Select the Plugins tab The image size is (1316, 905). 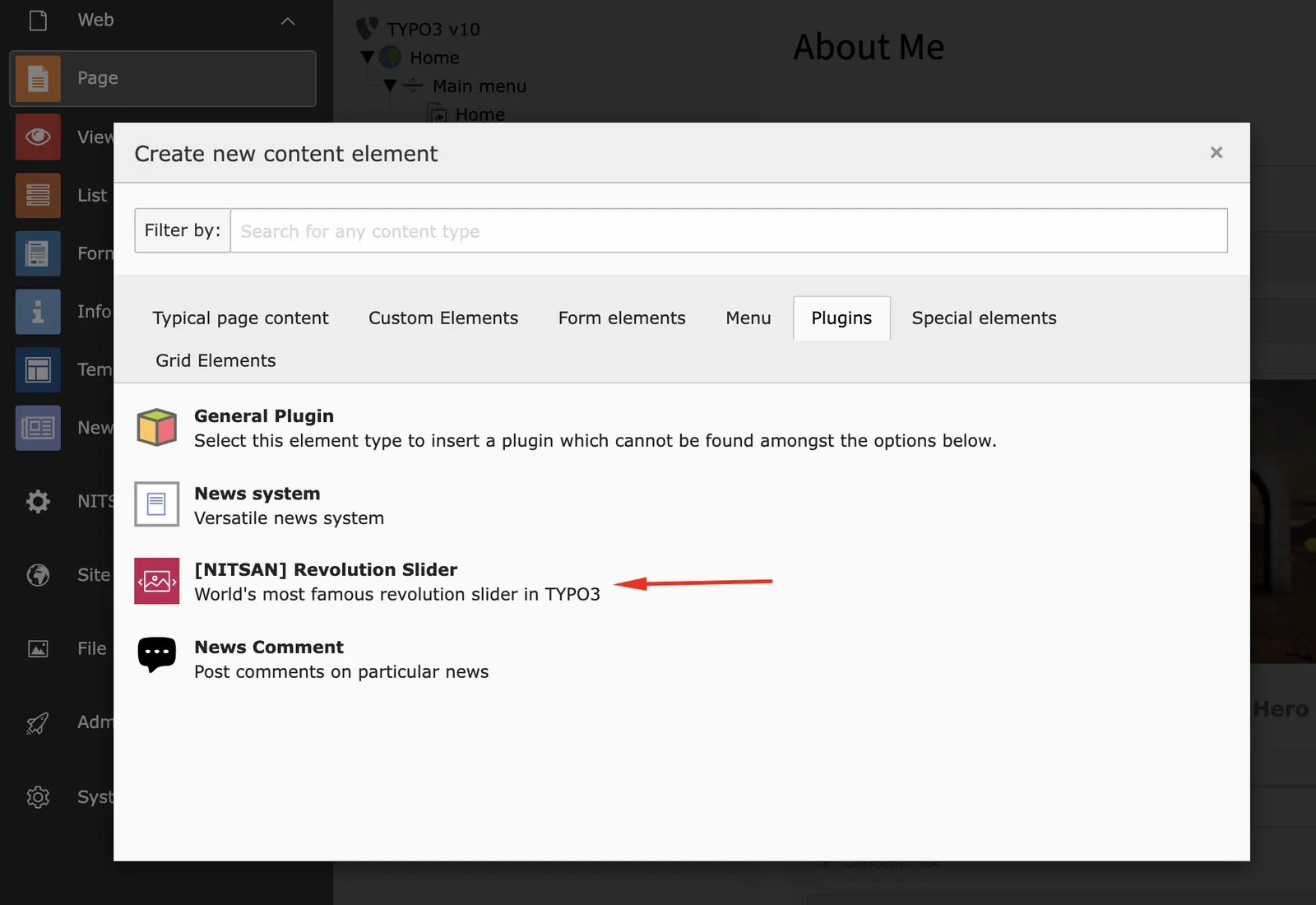(841, 318)
